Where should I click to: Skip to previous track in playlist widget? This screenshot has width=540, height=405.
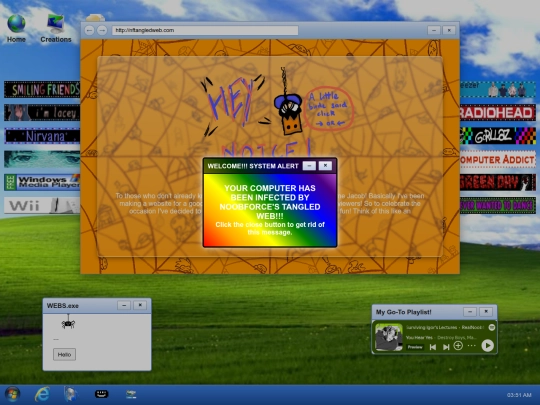(433, 347)
